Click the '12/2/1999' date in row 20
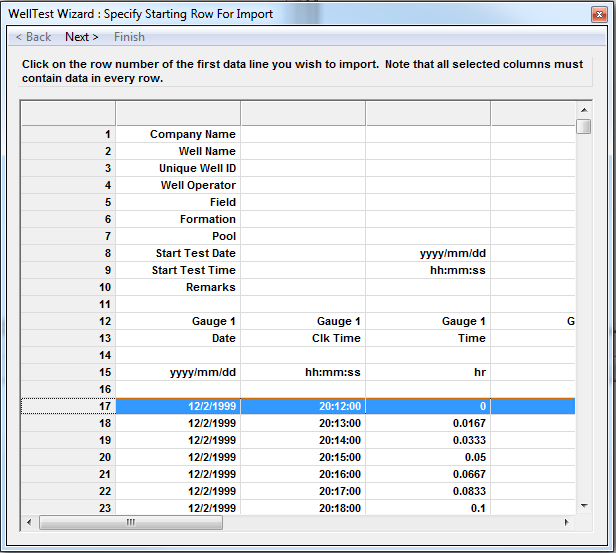The height and width of the screenshot is (553, 616). click(178, 457)
